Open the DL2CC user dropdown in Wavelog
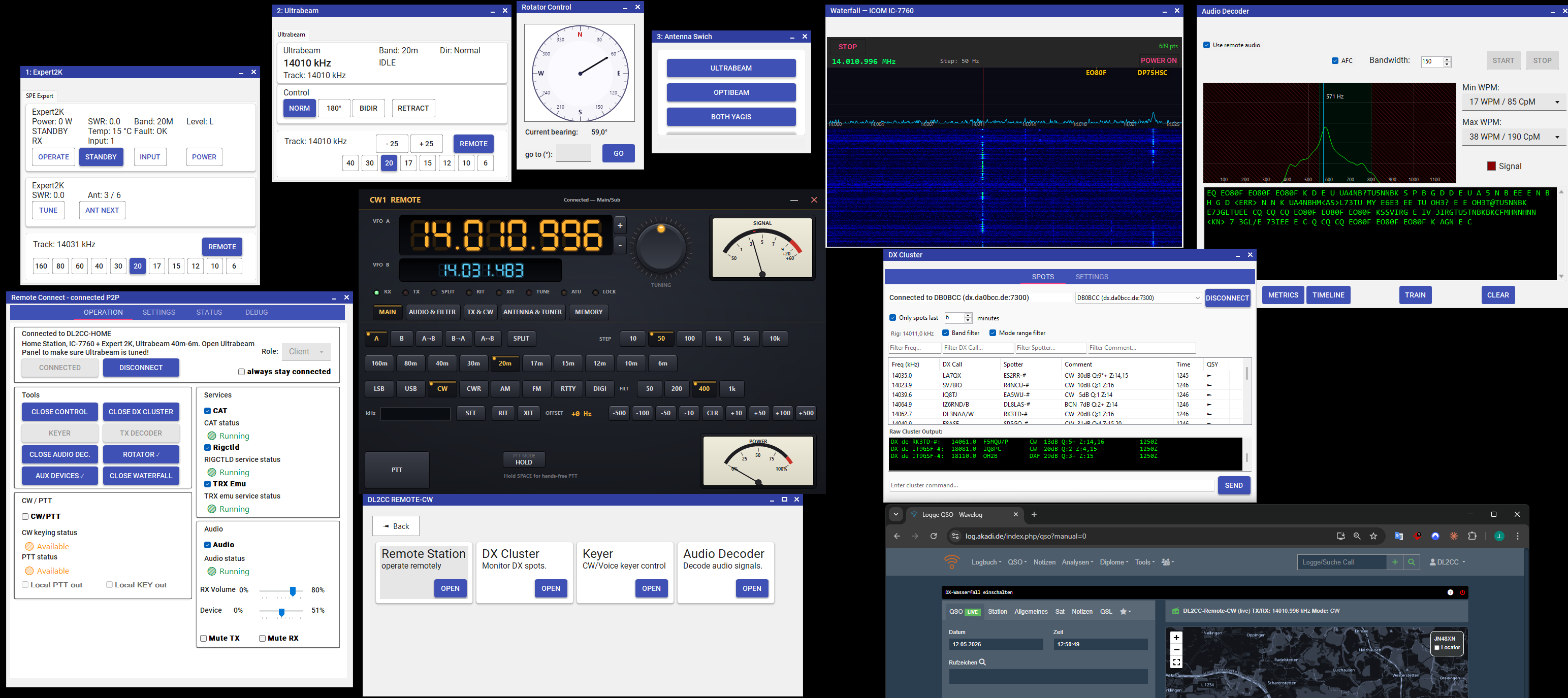Image resolution: width=1568 pixels, height=698 pixels. 1448,562
